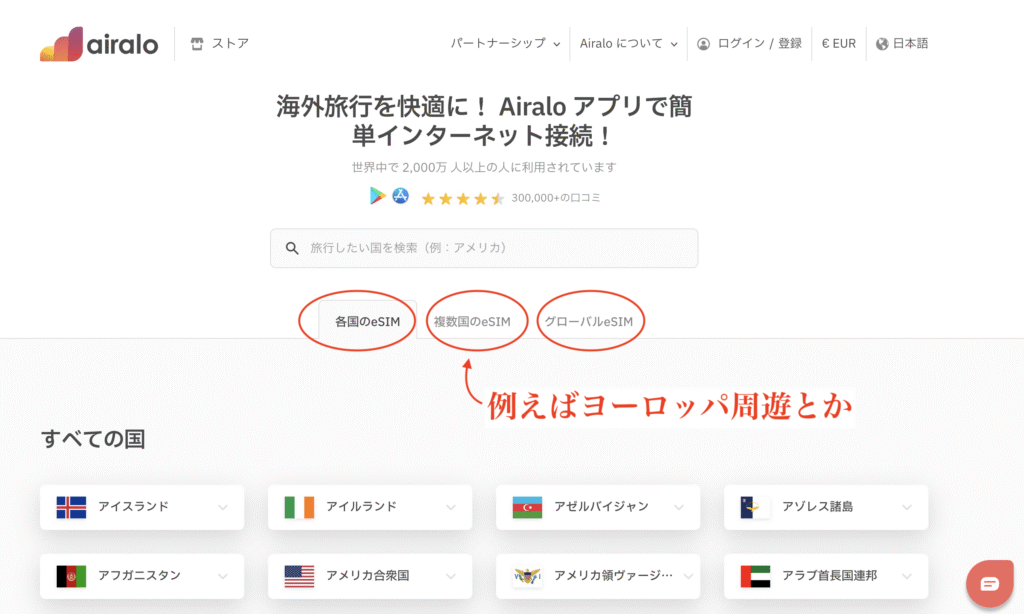Change currency via € EUR
The image size is (1024, 614).
click(x=839, y=43)
